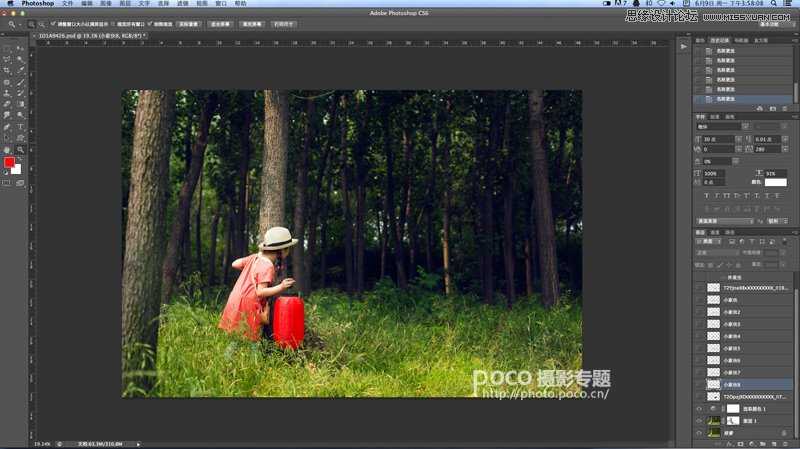Select the Lasso tool

coord(7,59)
